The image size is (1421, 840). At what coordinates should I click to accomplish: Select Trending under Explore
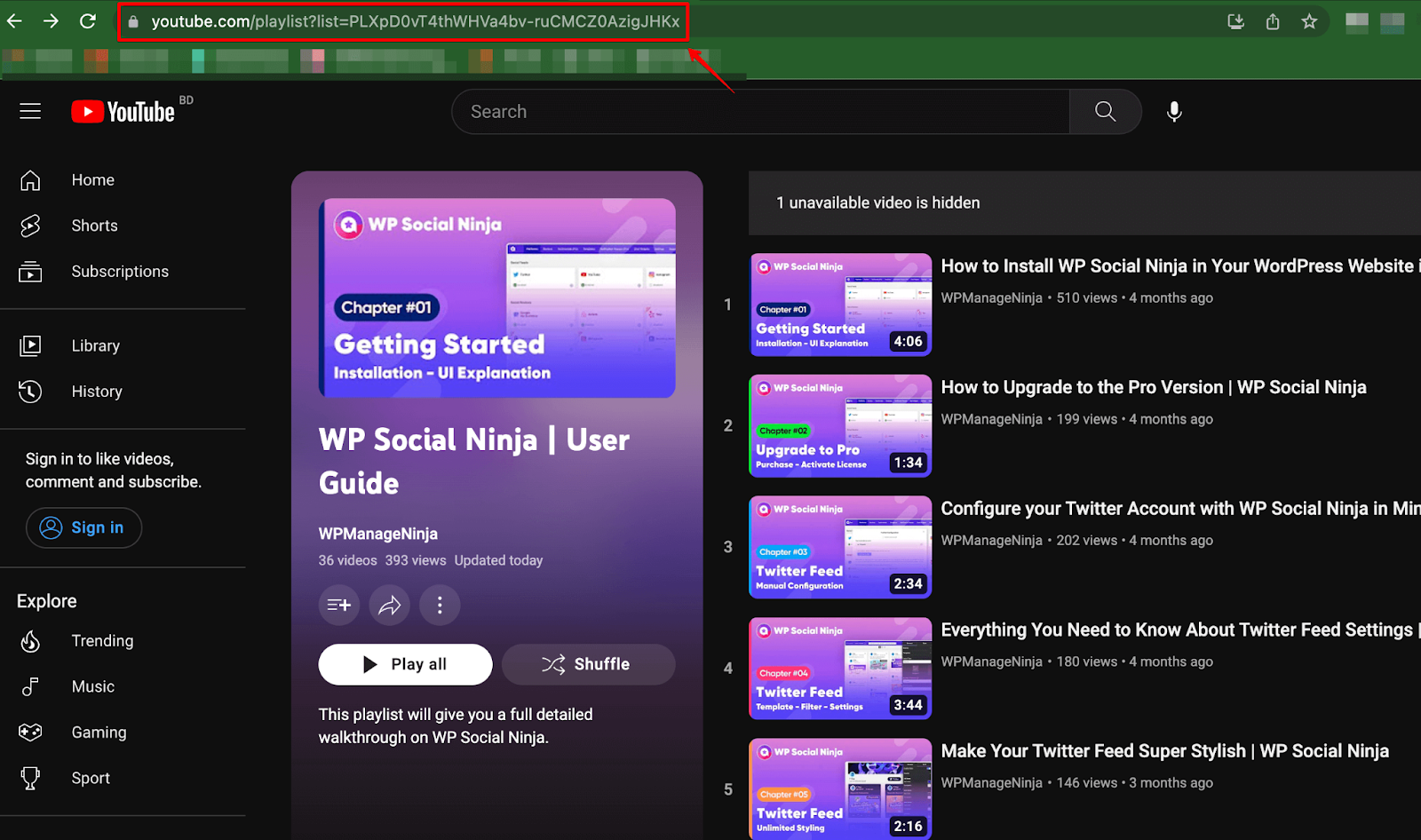pos(103,641)
